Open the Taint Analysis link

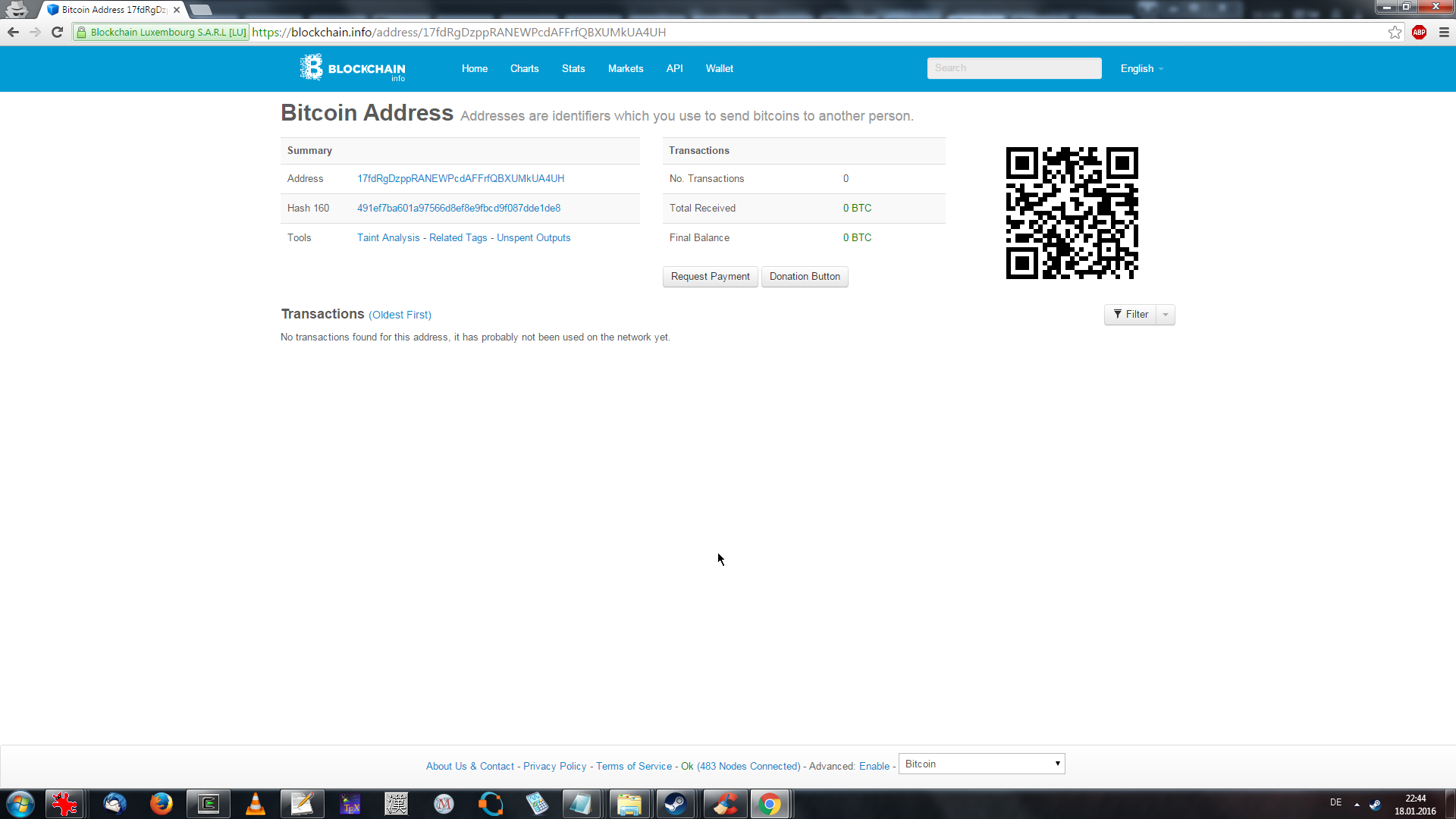pos(388,238)
